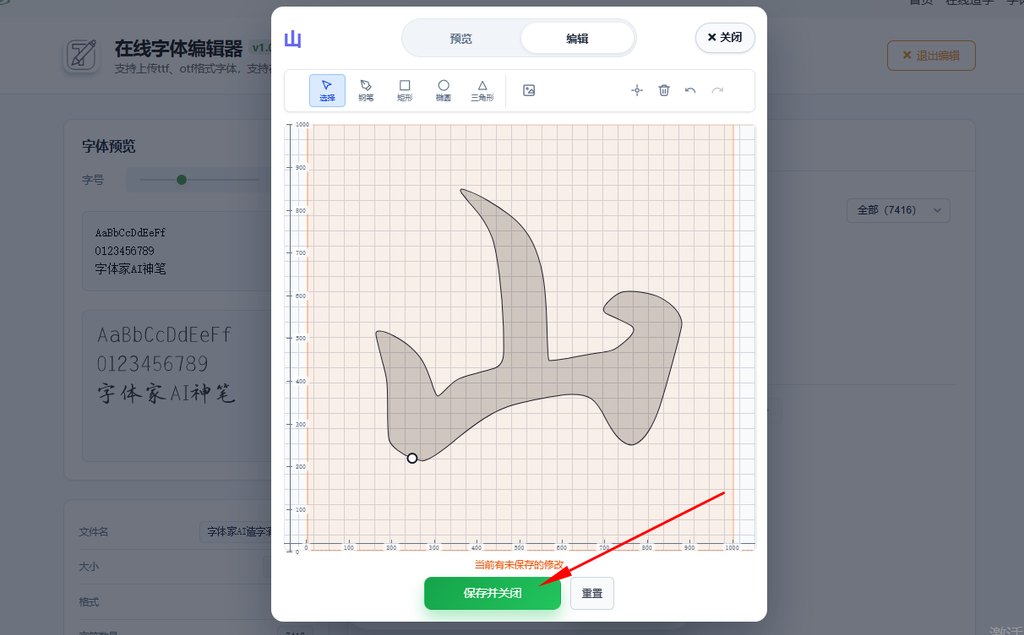Click the green 字号 font size slider handle
Viewport: 1024px width, 635px height.
pos(181,180)
